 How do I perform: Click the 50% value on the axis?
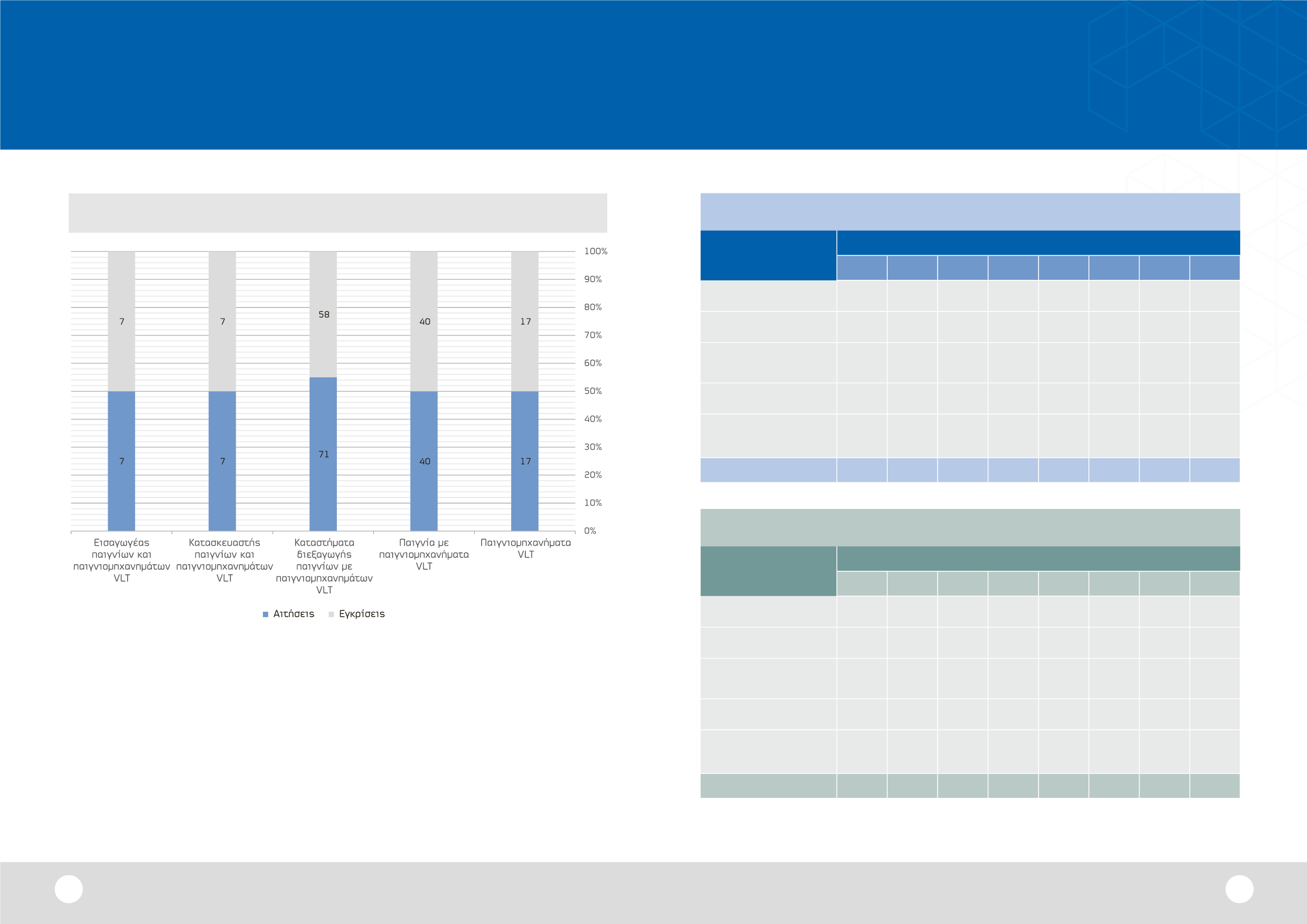point(593,391)
